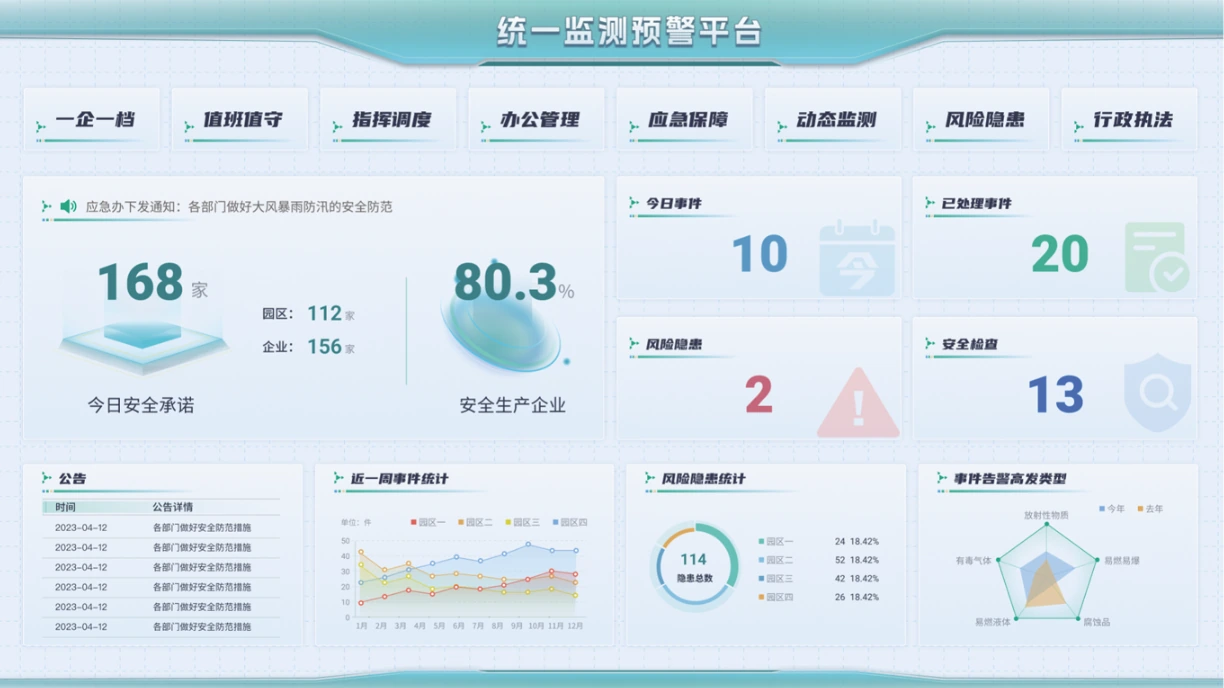
Task: Click the shield search icon in 安全检查 card
Action: point(1157,395)
